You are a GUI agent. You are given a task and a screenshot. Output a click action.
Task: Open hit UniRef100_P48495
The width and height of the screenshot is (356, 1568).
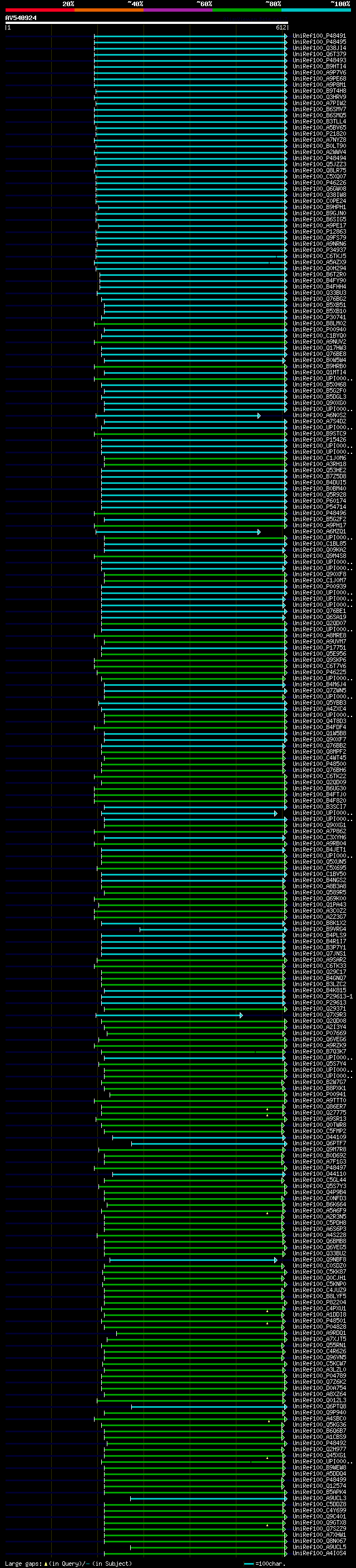pyautogui.click(x=319, y=43)
